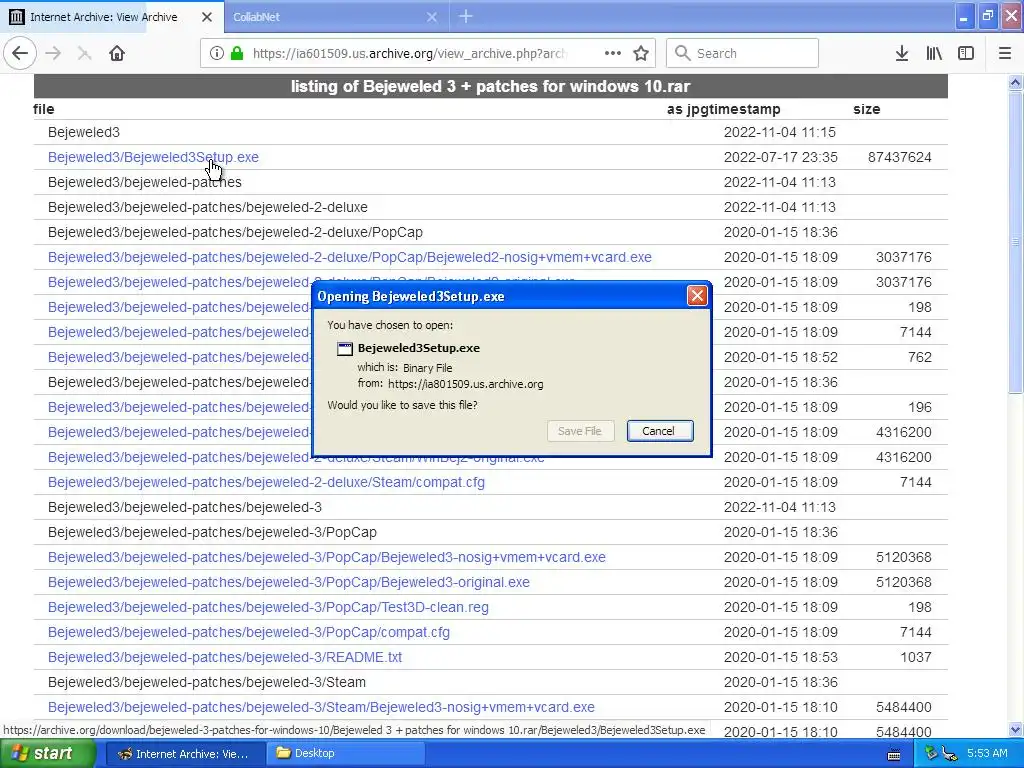Open a new tab with plus icon

(x=466, y=16)
